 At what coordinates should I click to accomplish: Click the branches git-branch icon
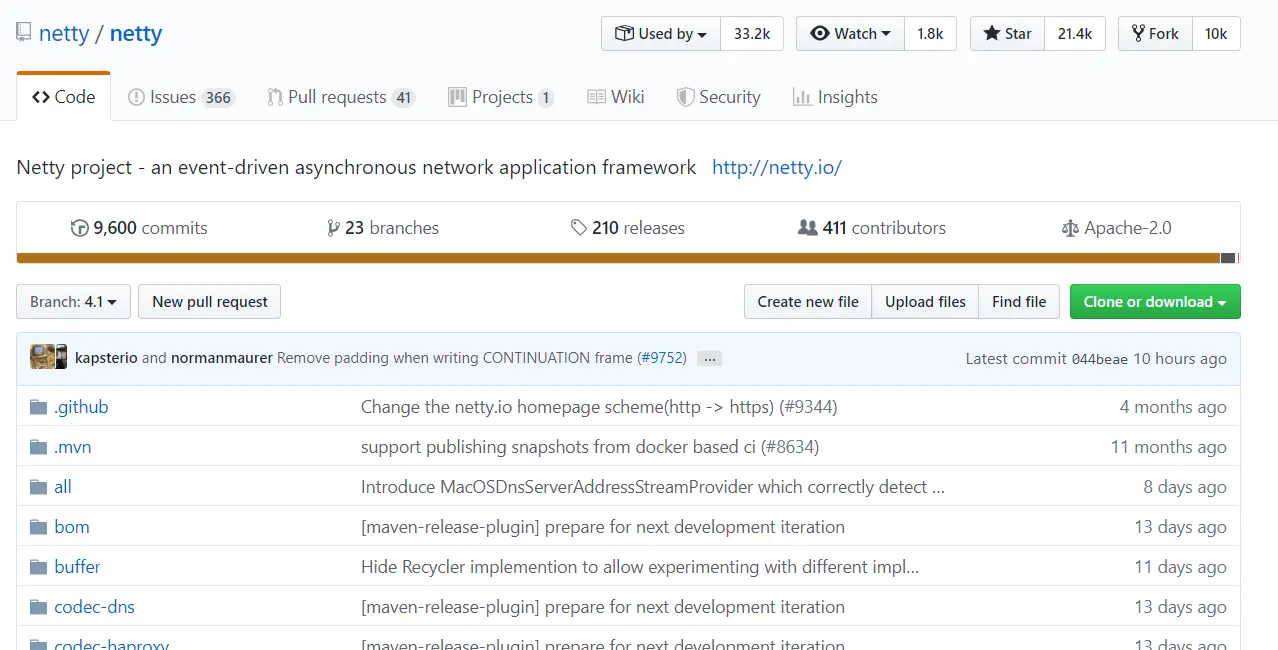pos(333,228)
